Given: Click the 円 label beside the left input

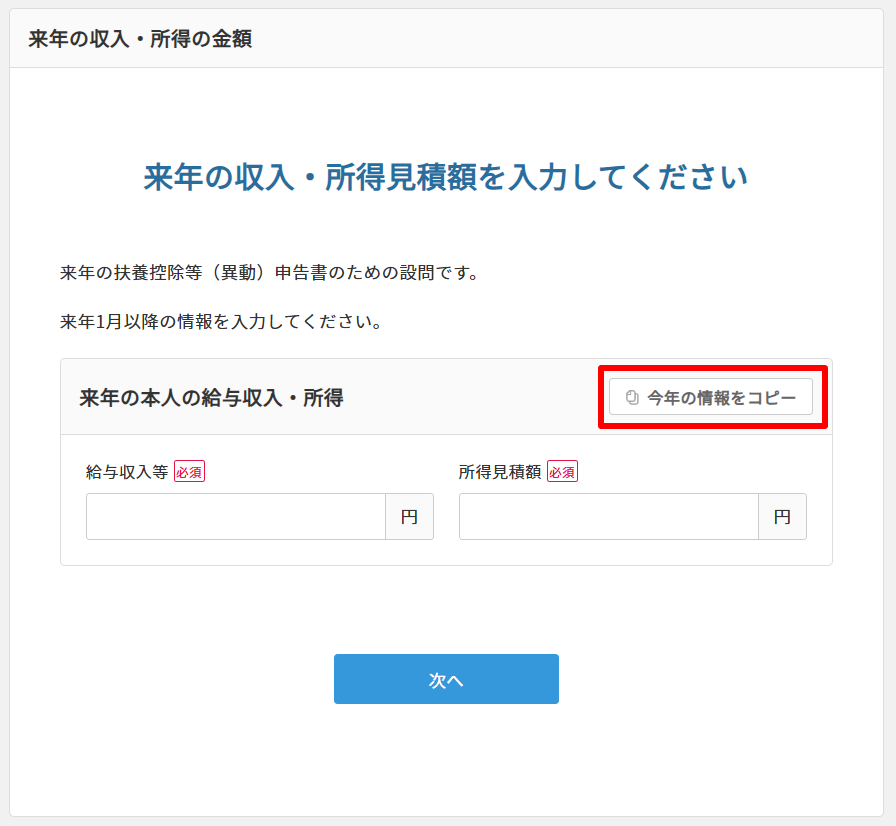Looking at the screenshot, I should [x=409, y=516].
